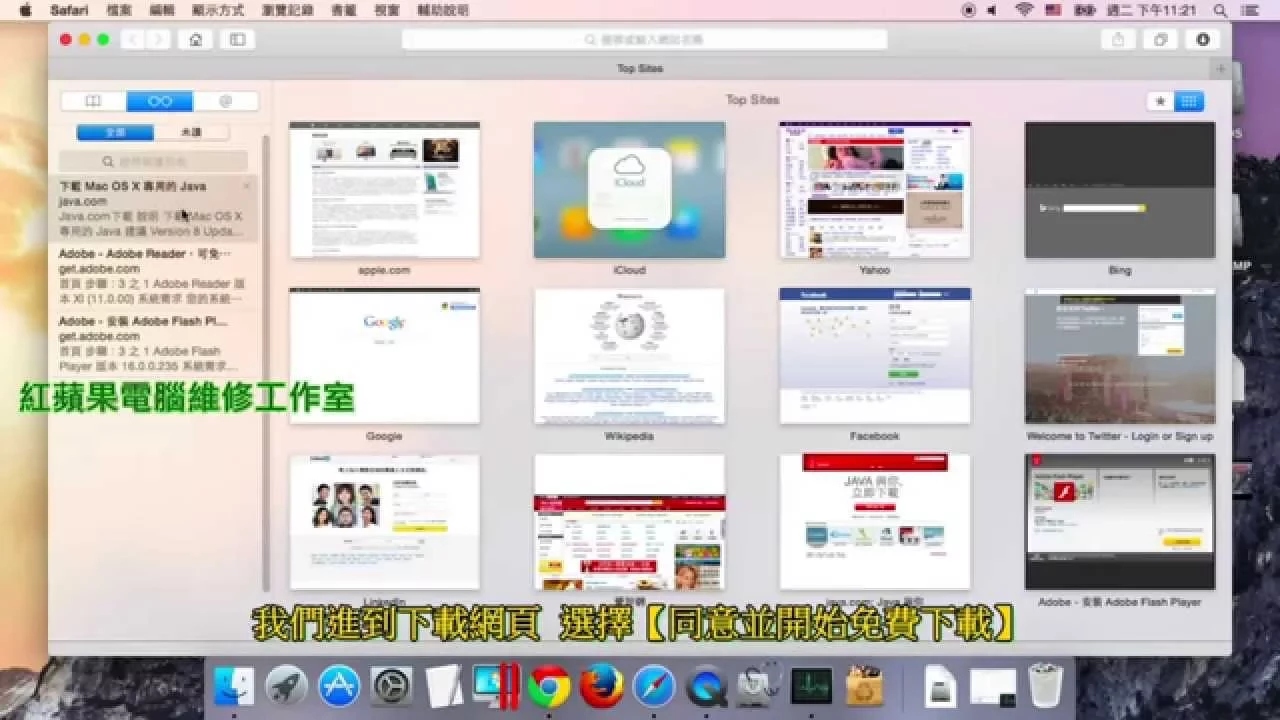Click the Reading List search field
Screen dimensions: 1280x720
153,161
